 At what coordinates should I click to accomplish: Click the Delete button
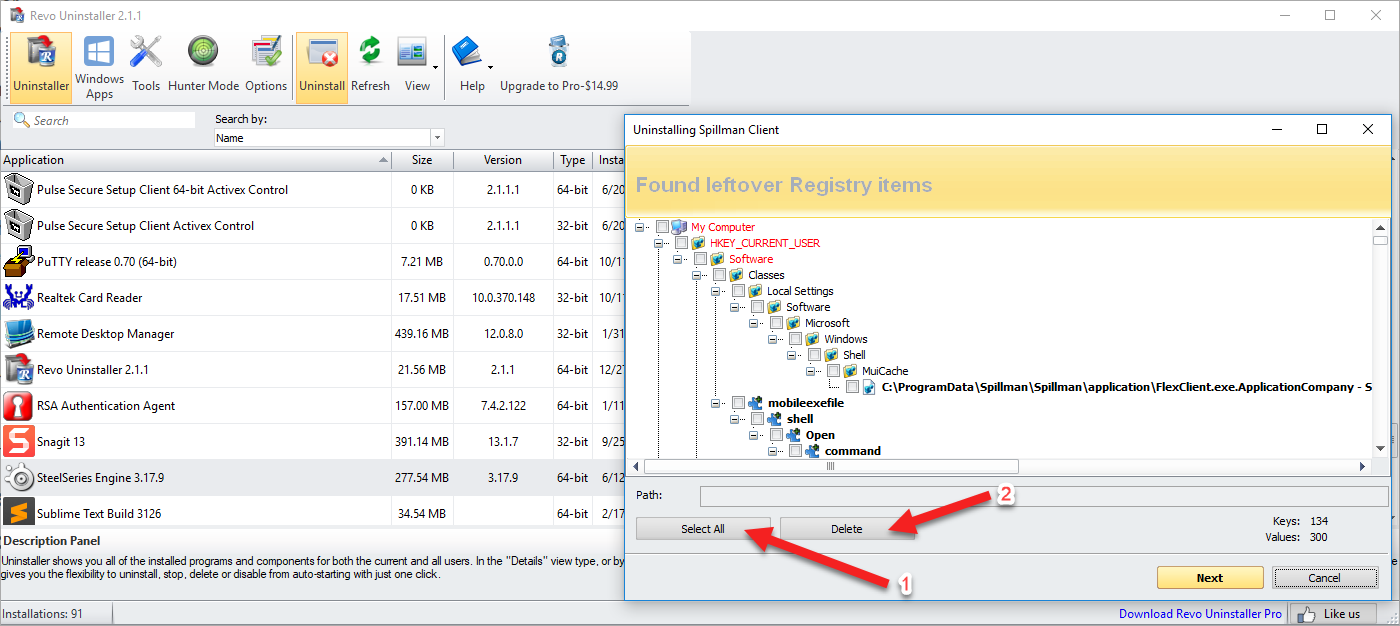[x=846, y=529]
